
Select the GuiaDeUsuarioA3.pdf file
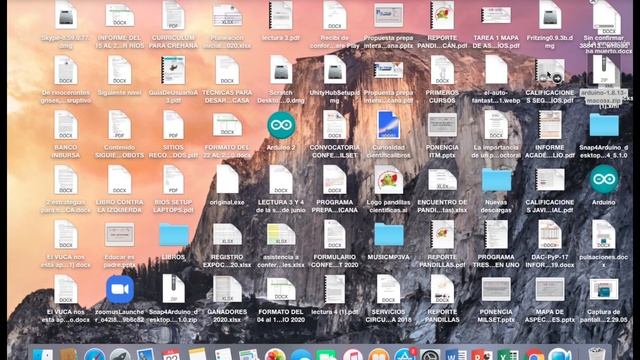[173, 71]
